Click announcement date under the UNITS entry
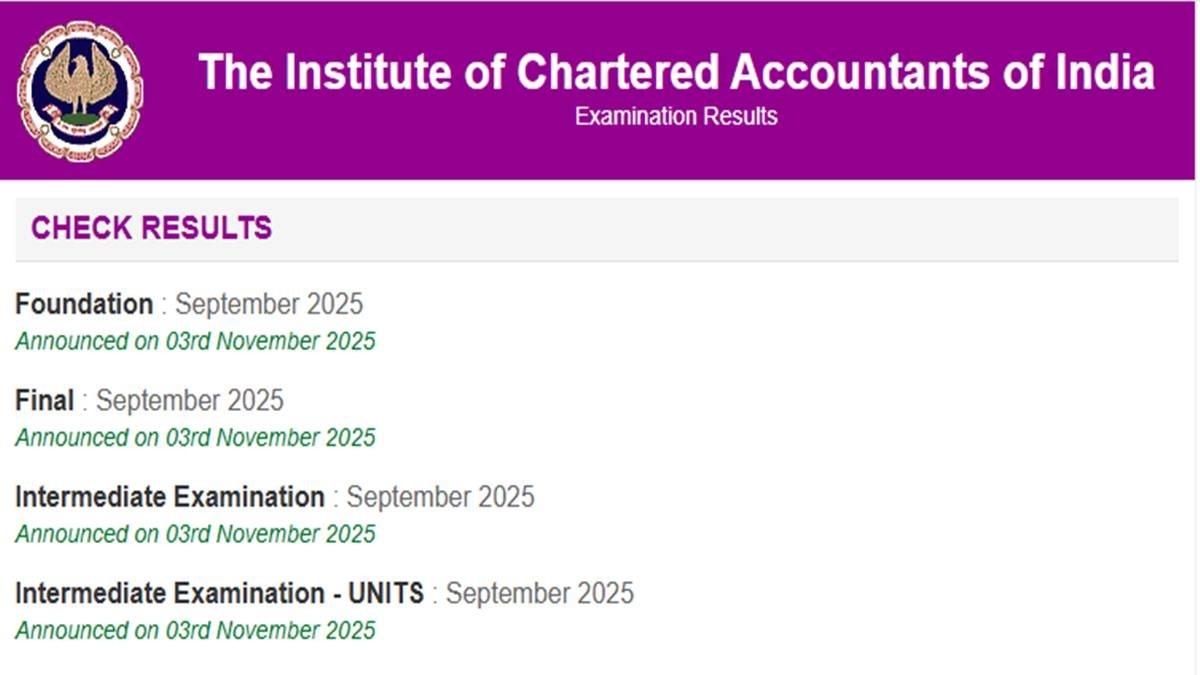The width and height of the screenshot is (1200, 675). [195, 631]
